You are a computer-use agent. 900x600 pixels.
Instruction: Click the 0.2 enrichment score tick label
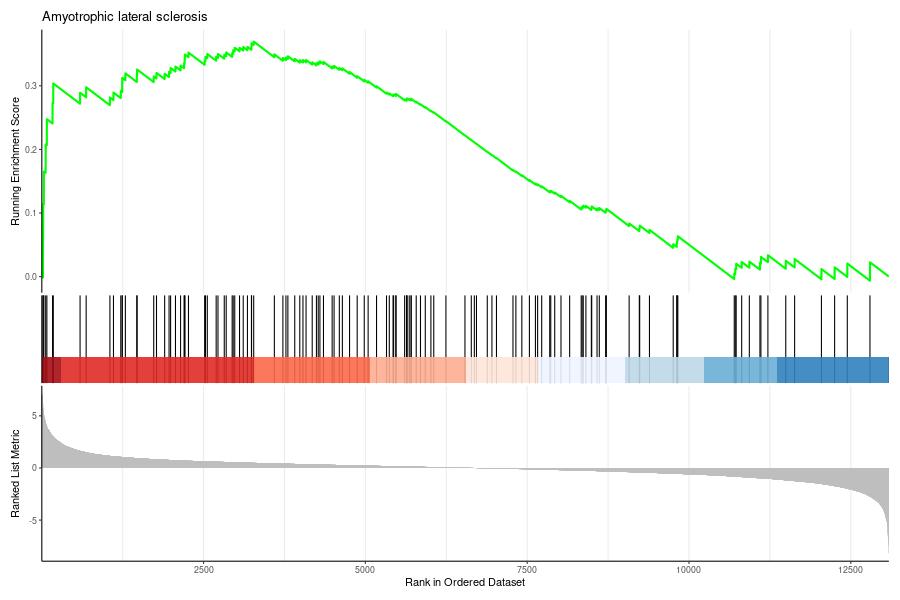[x=30, y=149]
